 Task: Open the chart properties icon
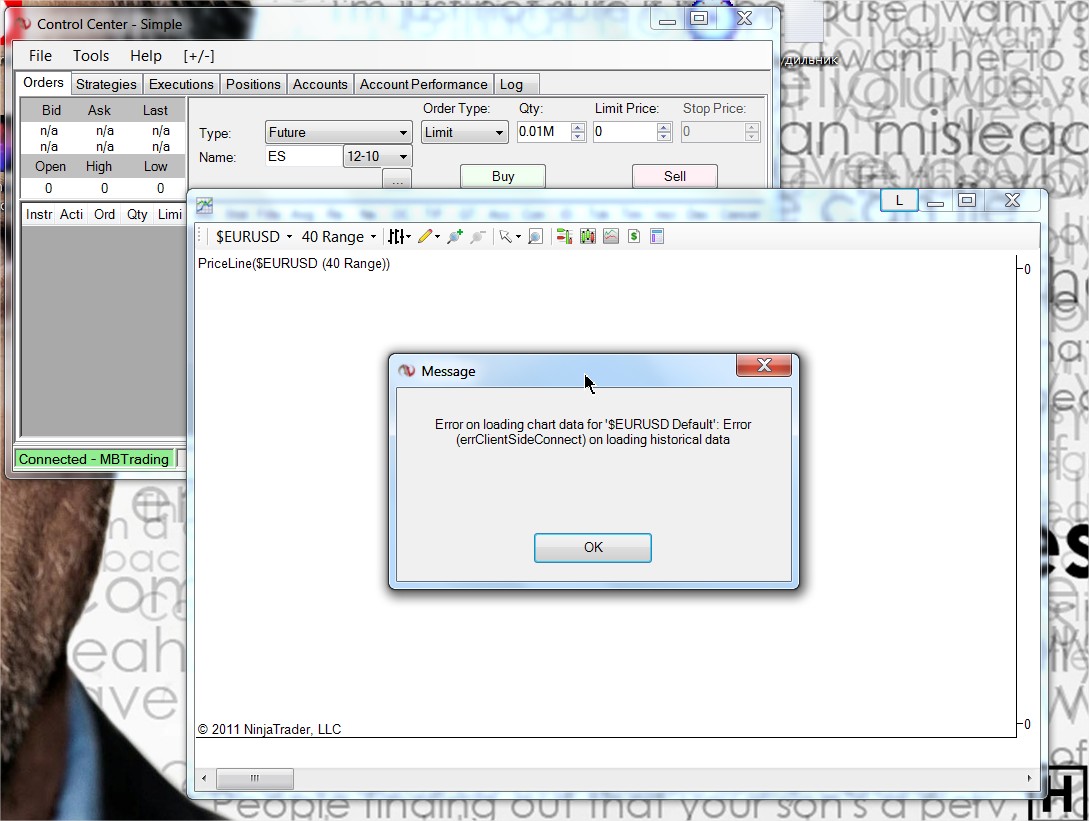[657, 237]
